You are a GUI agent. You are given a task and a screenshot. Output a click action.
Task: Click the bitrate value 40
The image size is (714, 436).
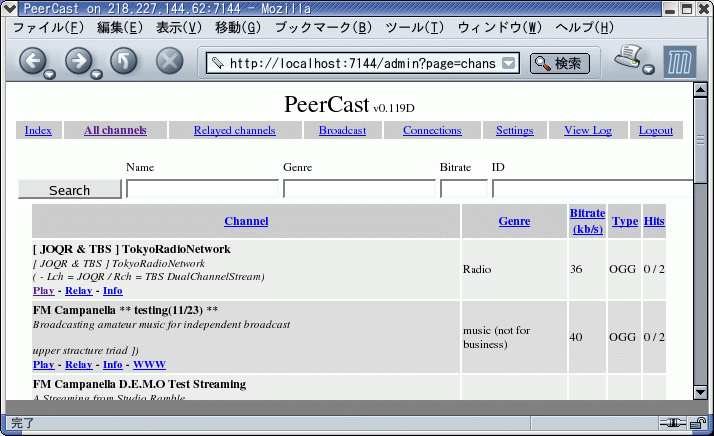[x=576, y=337]
